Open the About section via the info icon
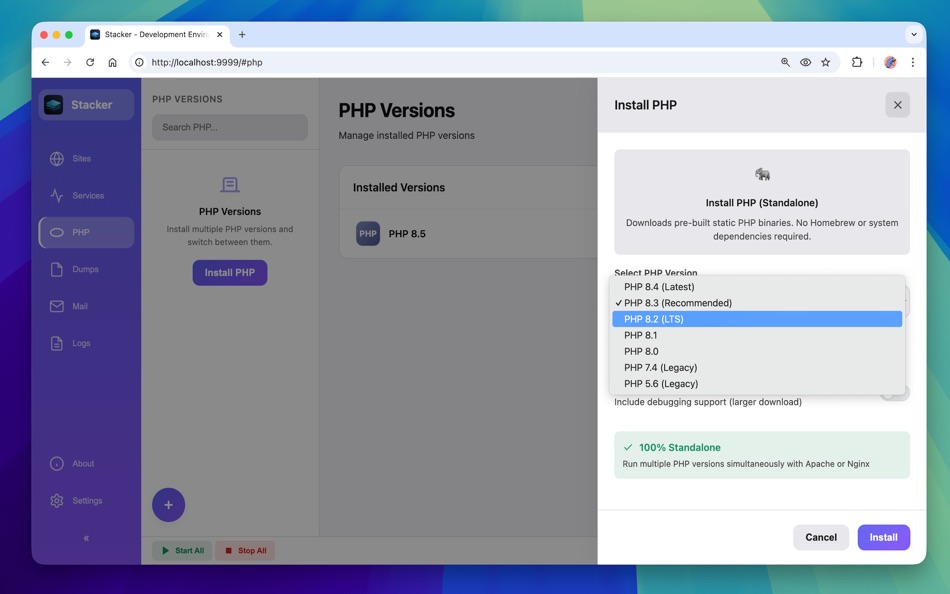Image resolution: width=950 pixels, height=594 pixels. coord(57,463)
